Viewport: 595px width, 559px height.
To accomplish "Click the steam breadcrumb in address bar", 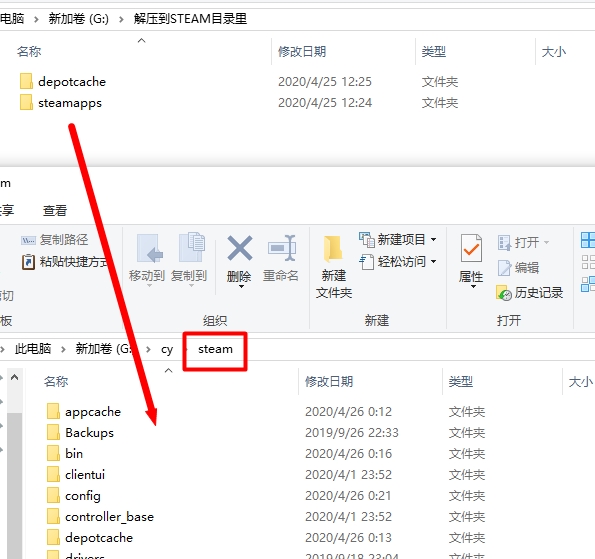I will pos(215,349).
